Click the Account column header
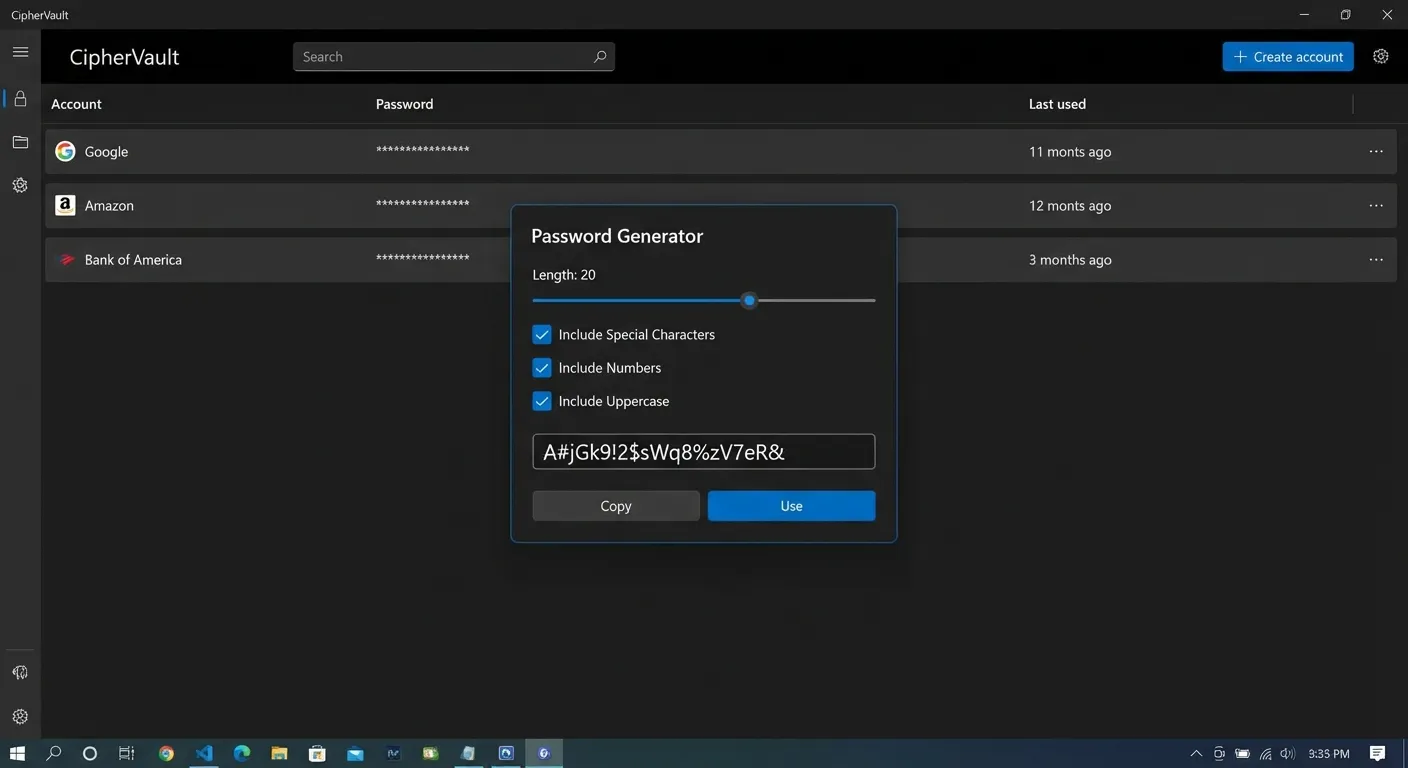Screen dimensions: 1408x768 pos(75,103)
